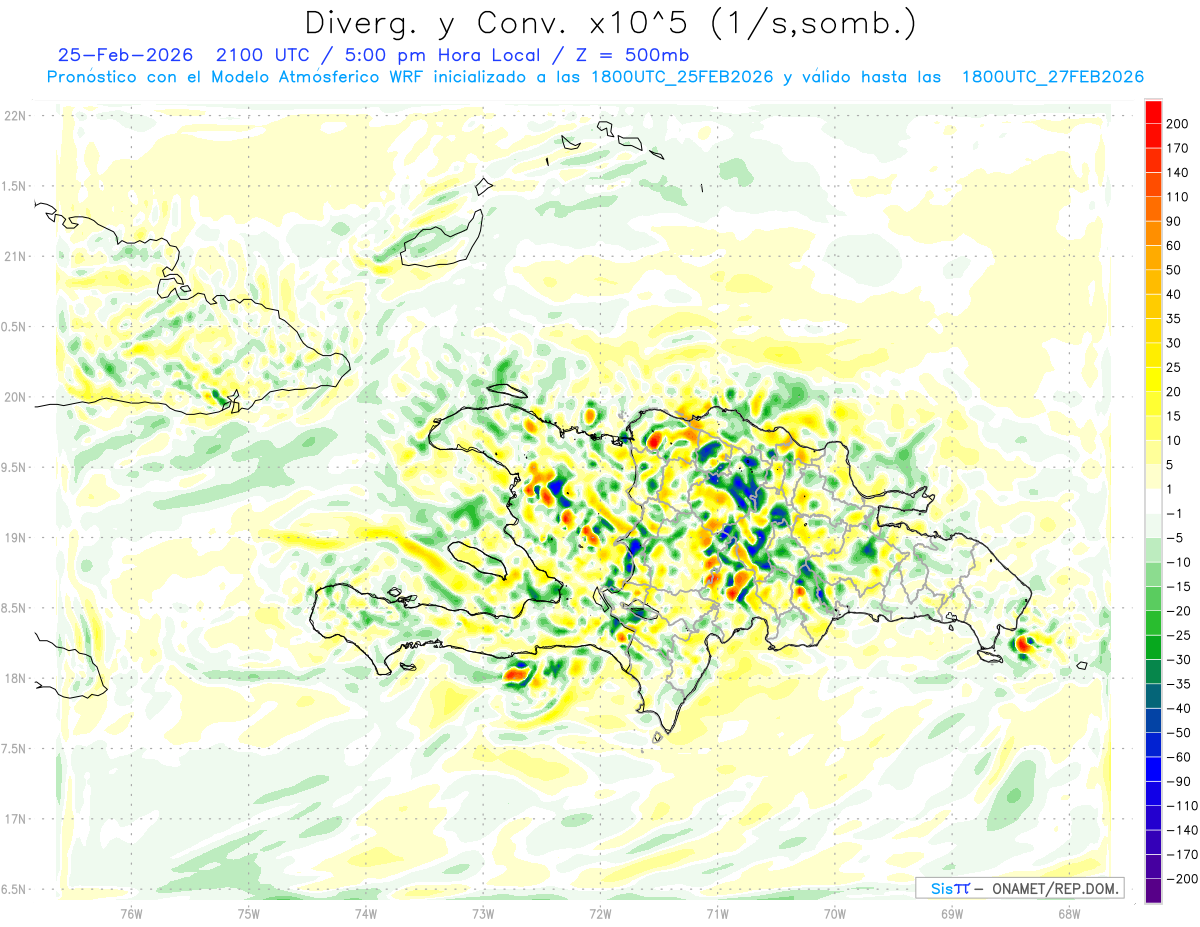The width and height of the screenshot is (1200, 927).
Task: Click the 70W longitude axis label
Action: click(x=835, y=913)
